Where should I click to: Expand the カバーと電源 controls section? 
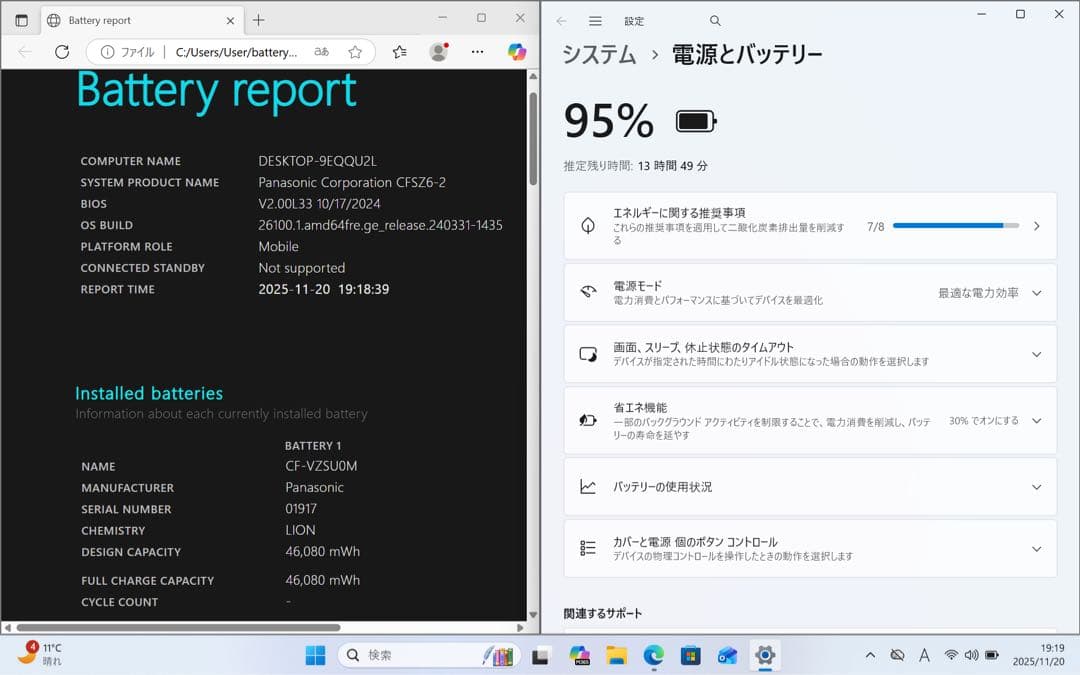[1037, 548]
